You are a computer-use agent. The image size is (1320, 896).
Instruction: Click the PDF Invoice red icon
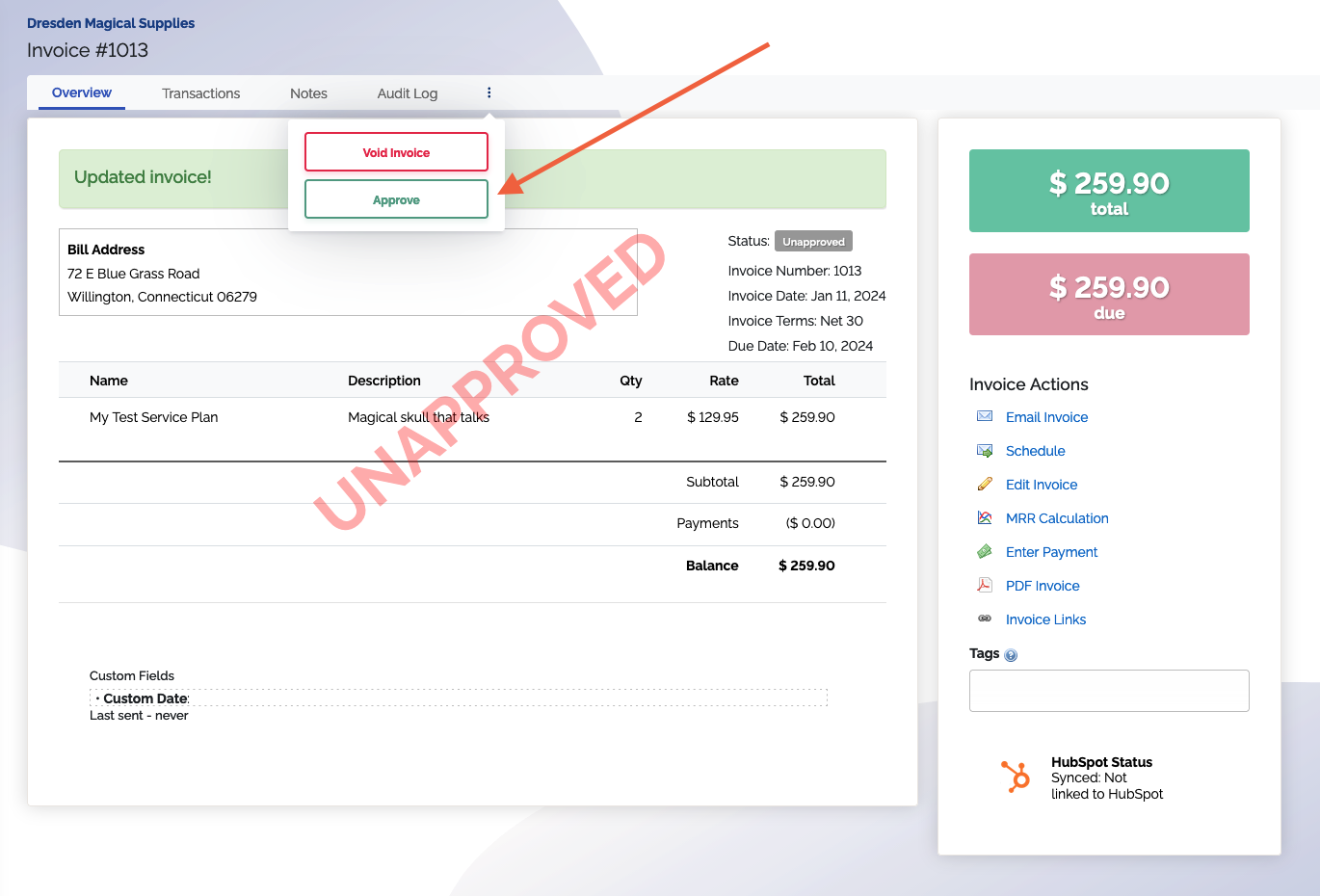click(x=984, y=585)
